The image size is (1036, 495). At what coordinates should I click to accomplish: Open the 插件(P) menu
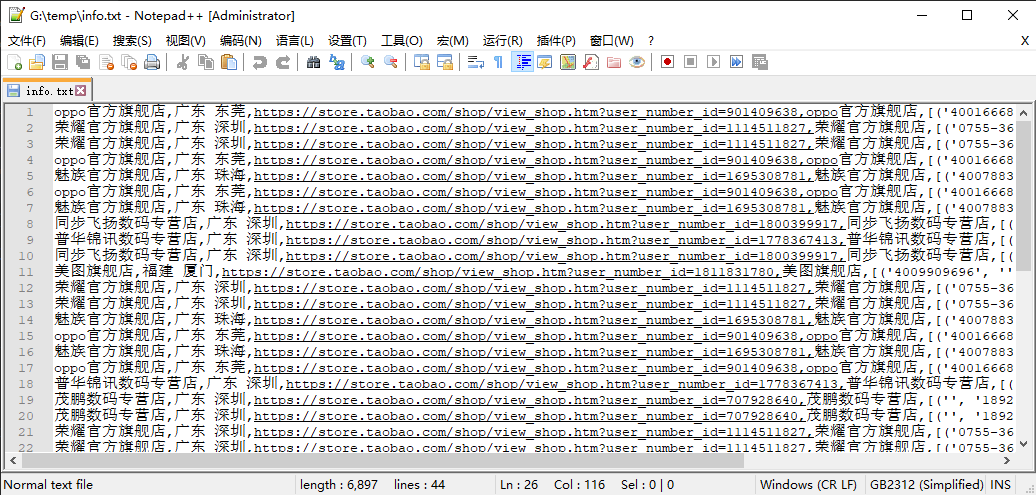pyautogui.click(x=556, y=40)
